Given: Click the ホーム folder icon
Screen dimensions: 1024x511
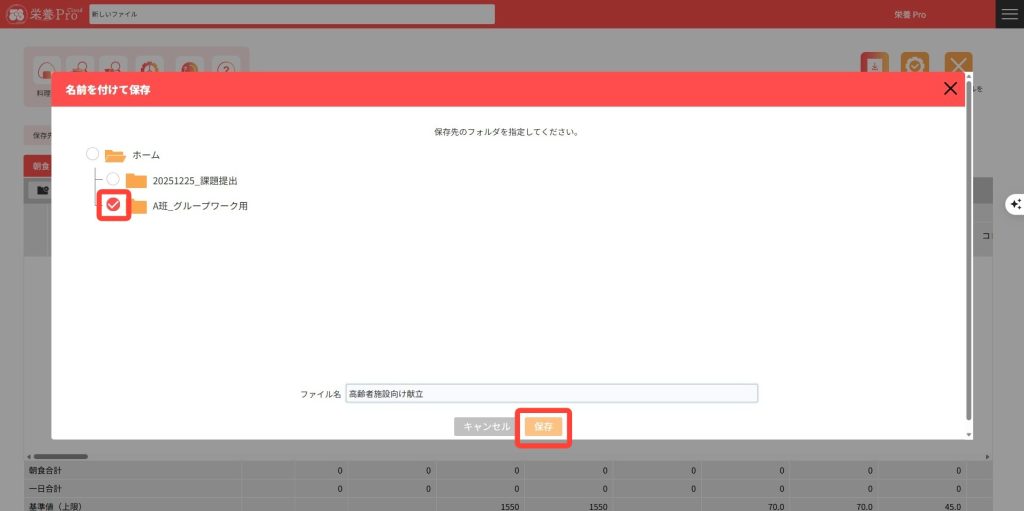Looking at the screenshot, I should (x=115, y=155).
